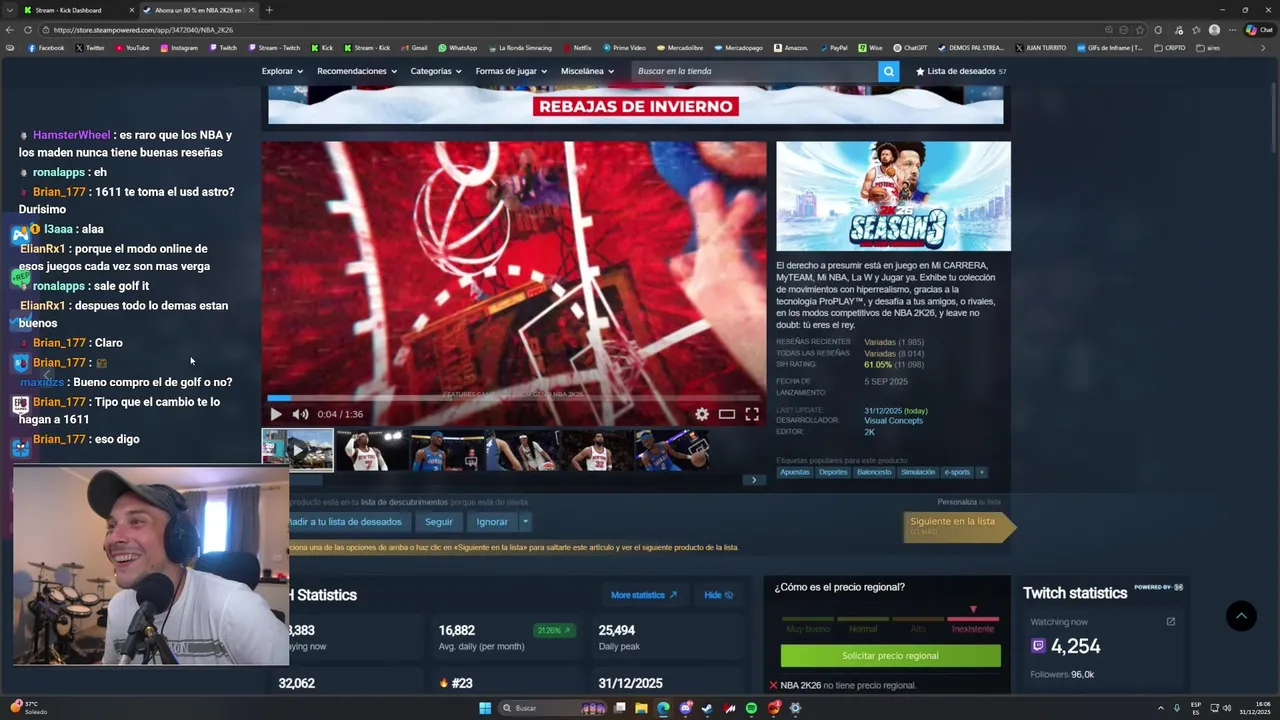Open the Netflix bookmark
The height and width of the screenshot is (720, 1280).
[577, 48]
